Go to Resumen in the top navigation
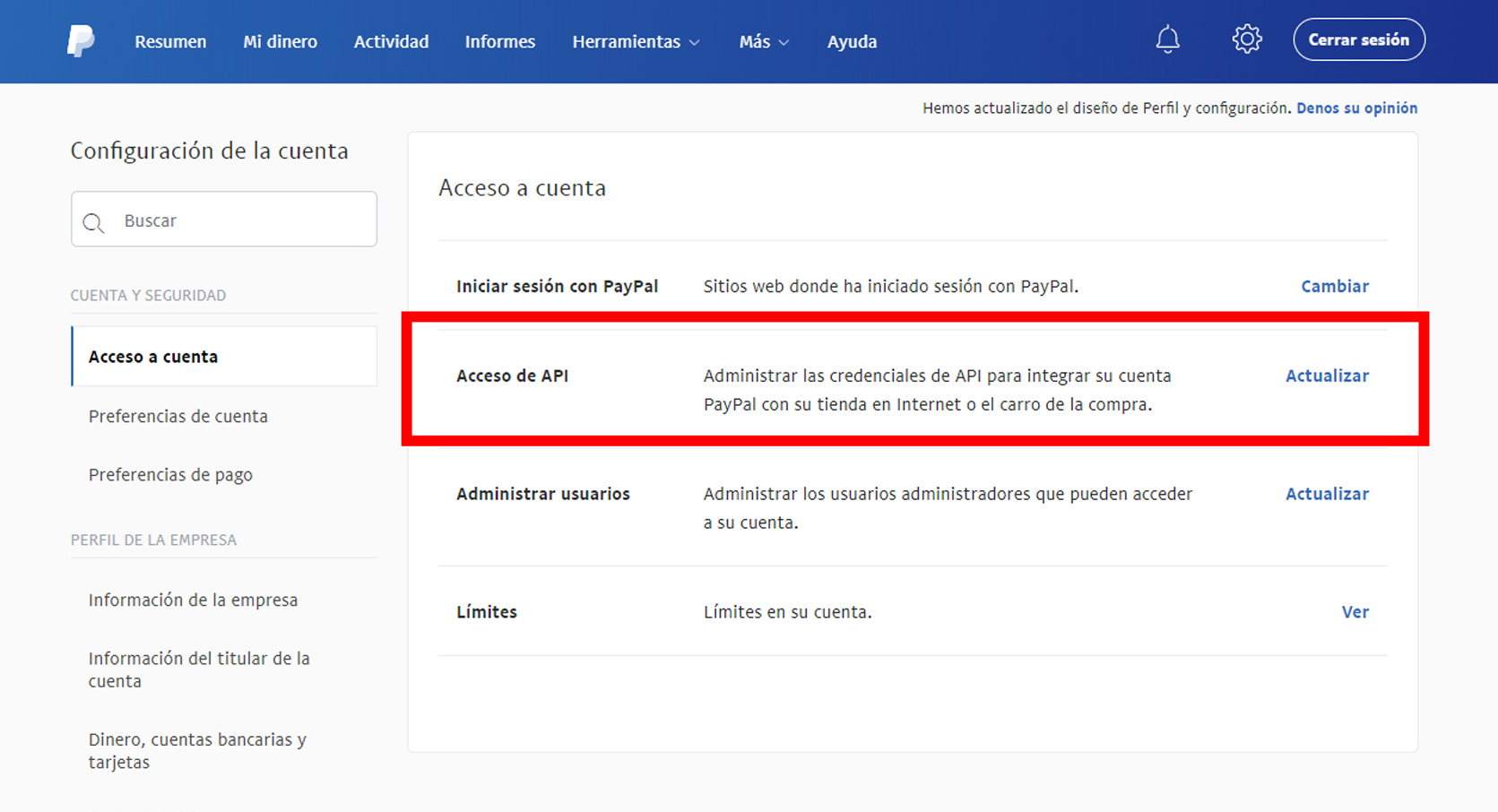 coord(170,42)
